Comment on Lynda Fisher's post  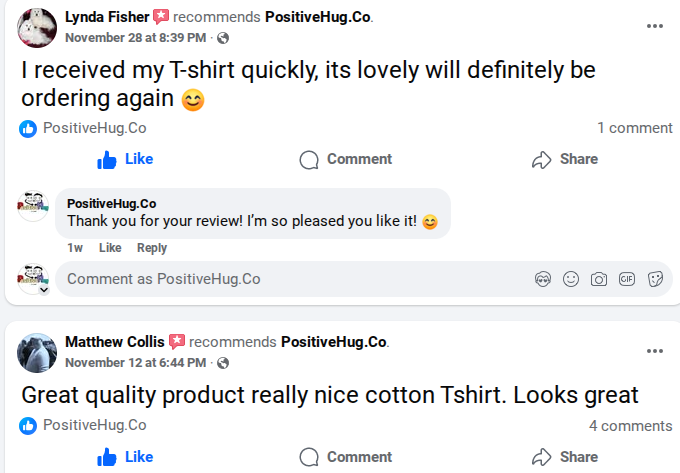point(346,159)
